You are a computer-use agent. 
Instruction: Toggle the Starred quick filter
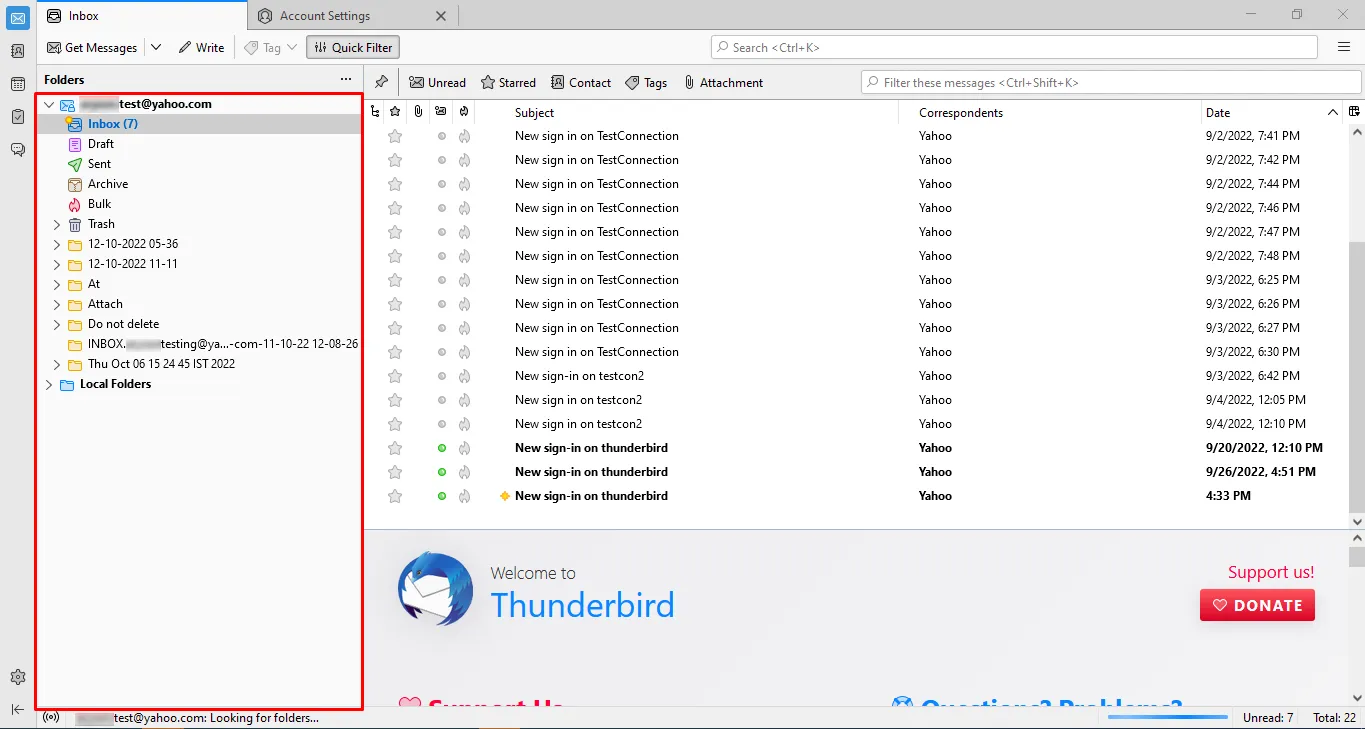[x=508, y=83]
